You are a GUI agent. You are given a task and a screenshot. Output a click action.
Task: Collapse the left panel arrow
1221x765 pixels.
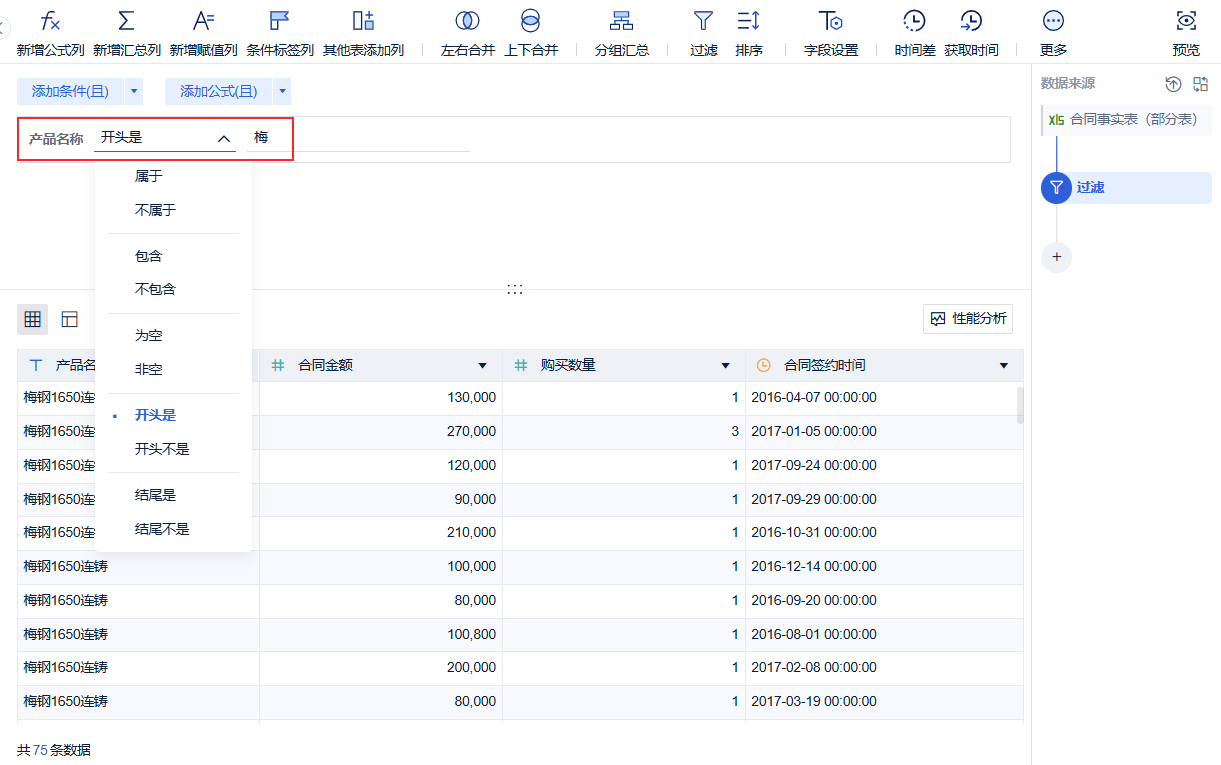[x=4, y=30]
